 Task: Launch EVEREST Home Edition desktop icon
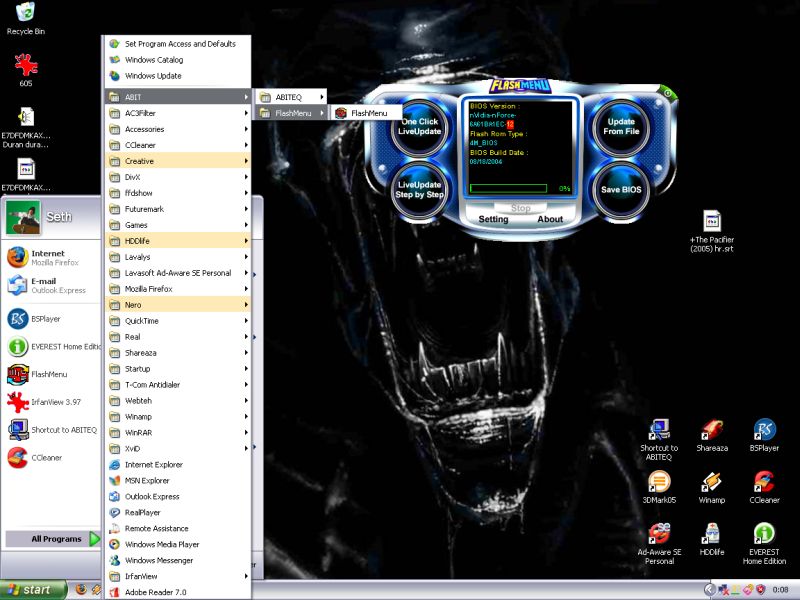(764, 534)
